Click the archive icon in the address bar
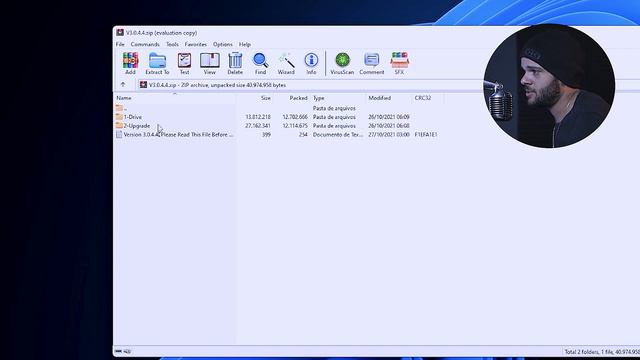The height and width of the screenshot is (360, 640). click(x=143, y=85)
